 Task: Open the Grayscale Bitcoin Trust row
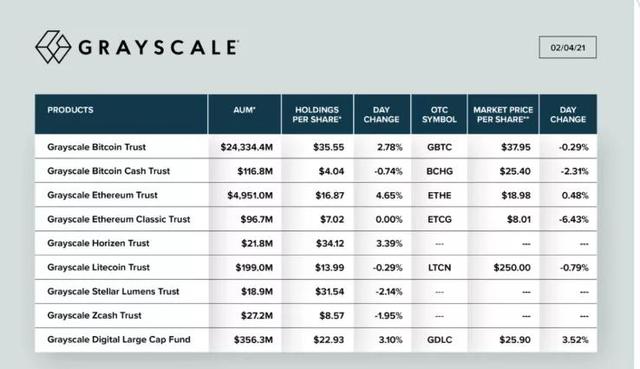316,147
